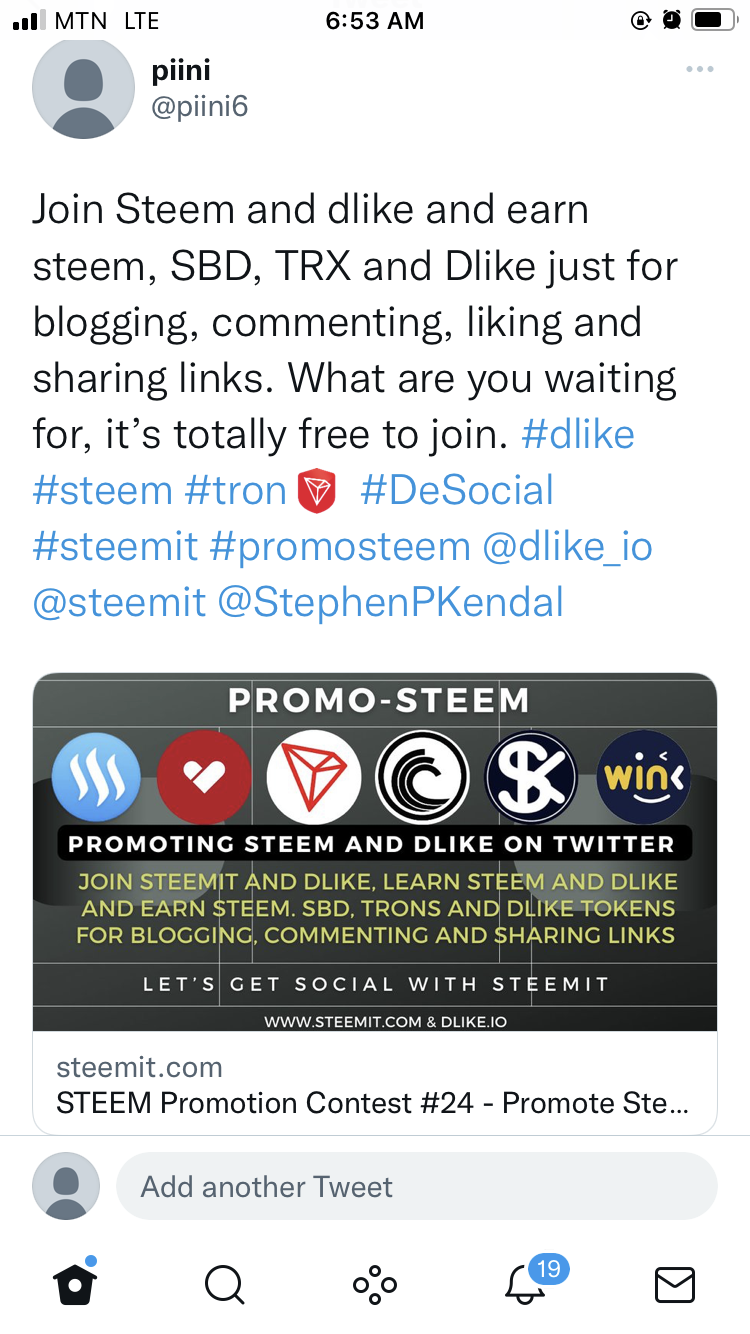The image size is (750, 1334).
Task: Open the Promo-Steem card image
Action: (375, 852)
